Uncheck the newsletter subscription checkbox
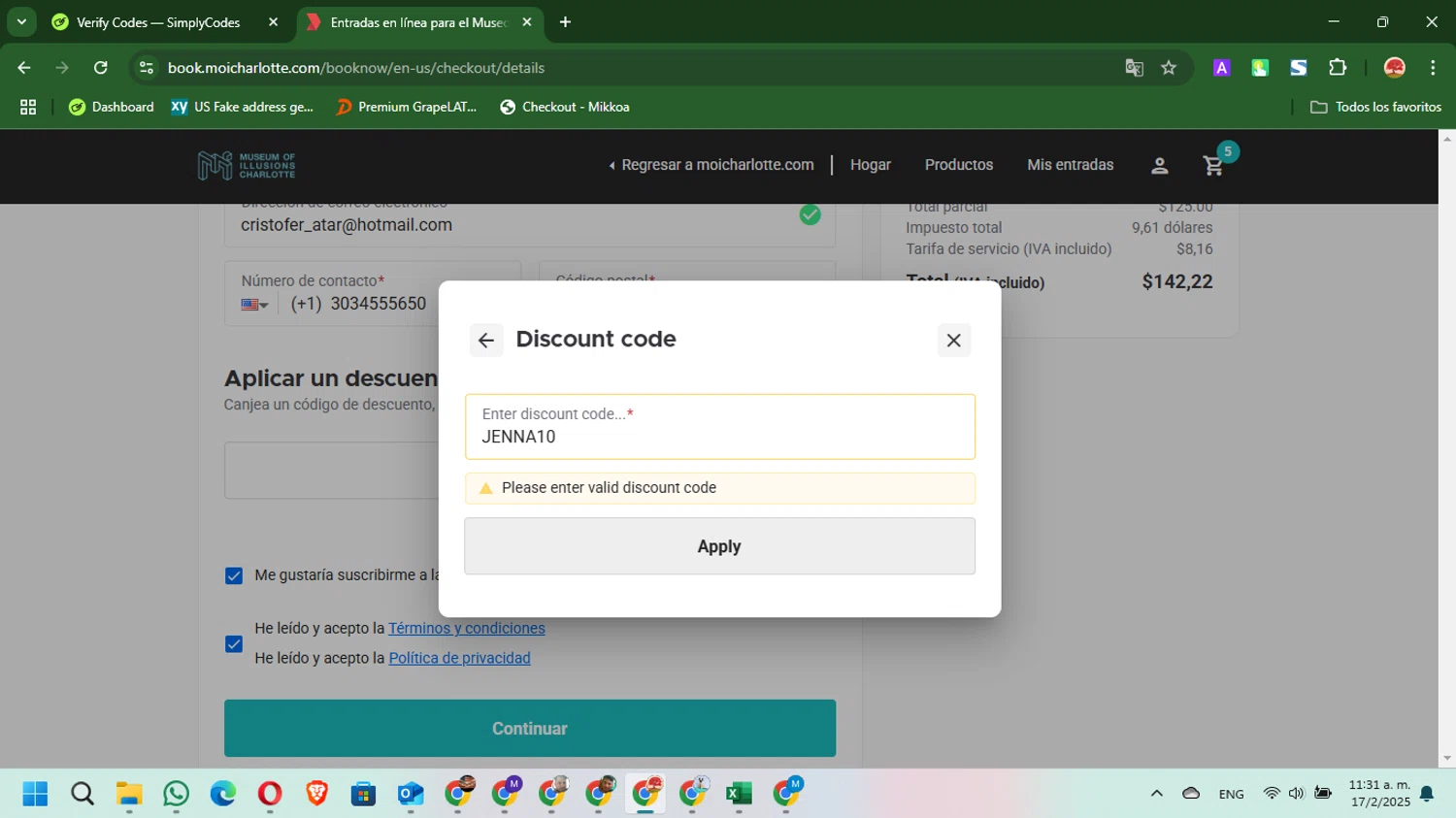 [x=234, y=576]
